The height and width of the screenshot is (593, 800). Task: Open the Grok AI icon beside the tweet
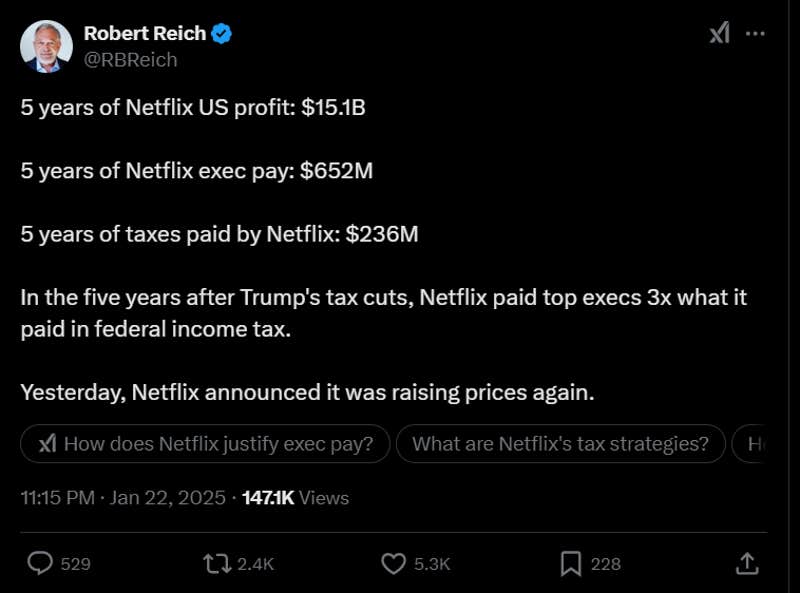tap(719, 33)
